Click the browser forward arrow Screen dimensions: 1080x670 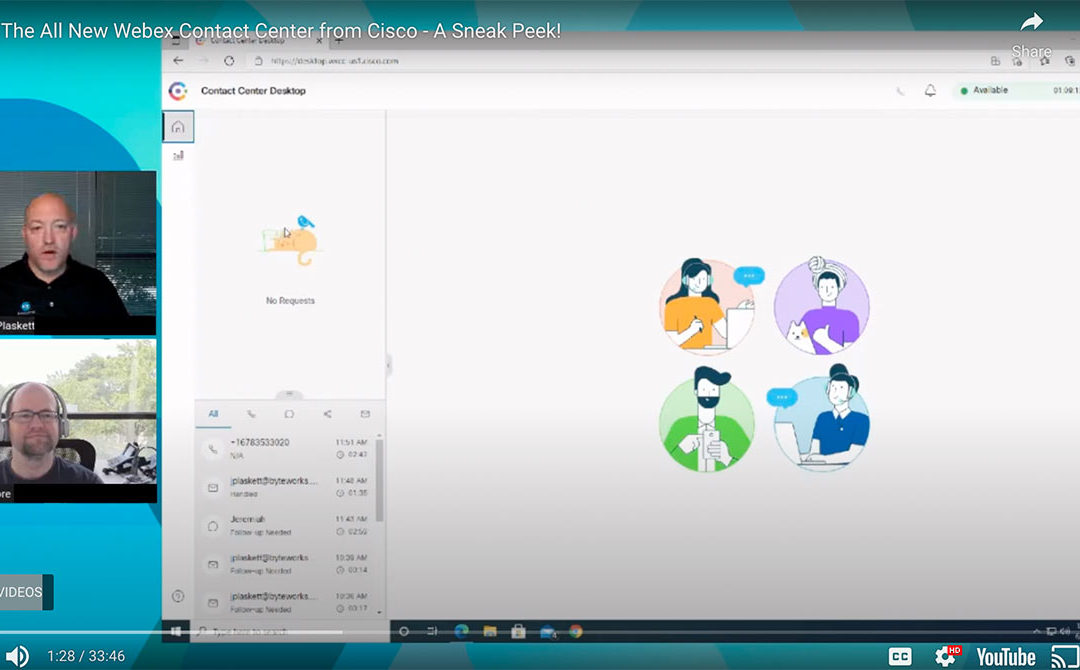[204, 61]
